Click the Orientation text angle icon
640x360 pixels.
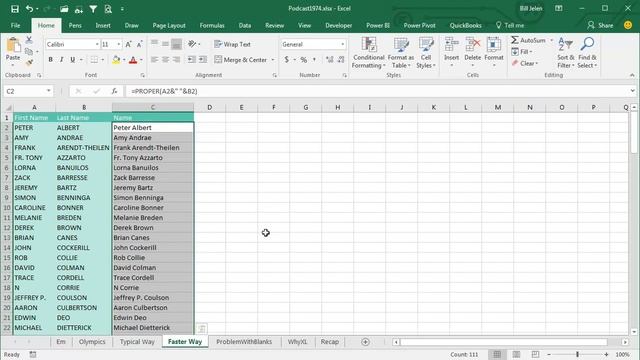point(192,44)
